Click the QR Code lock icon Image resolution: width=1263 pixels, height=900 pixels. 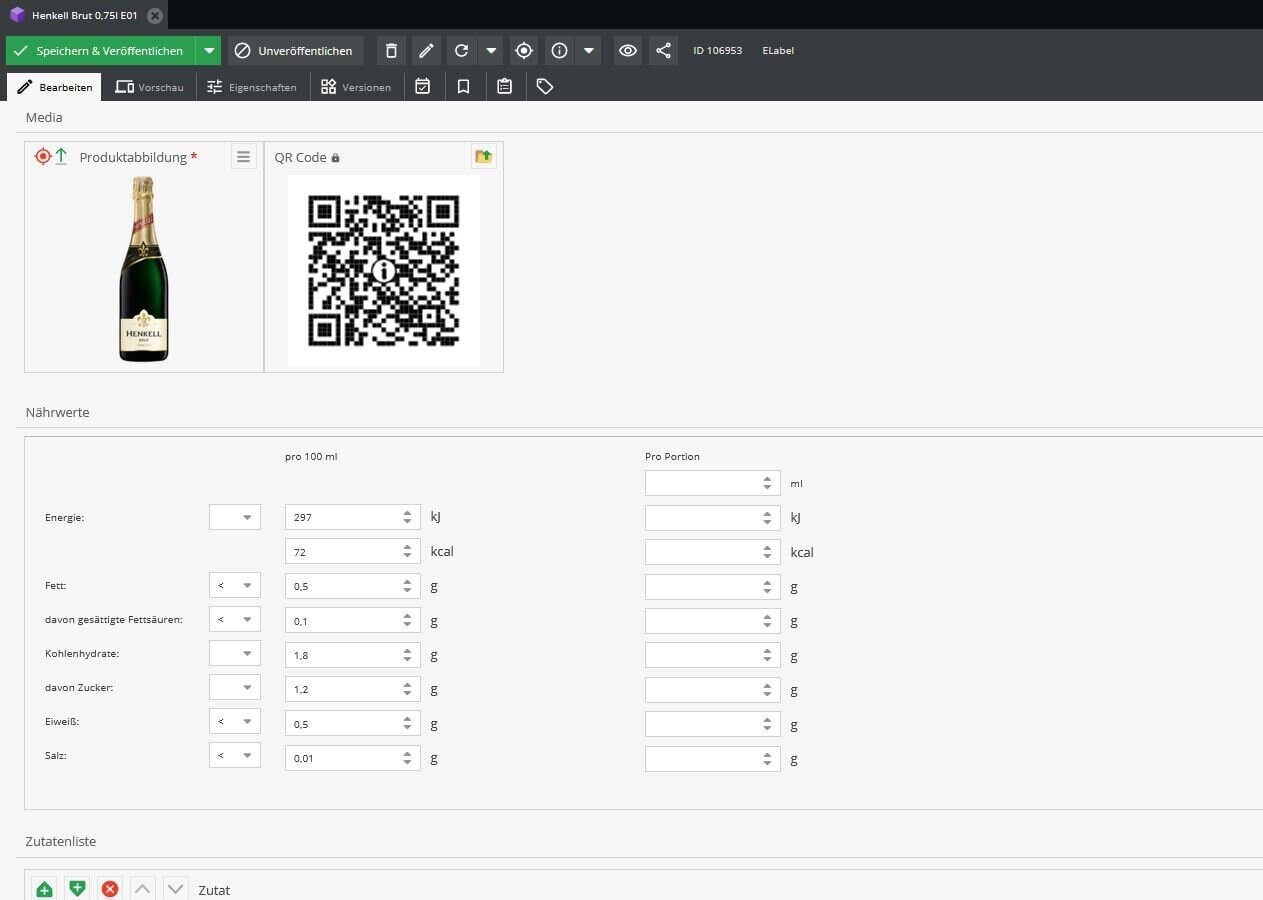336,158
